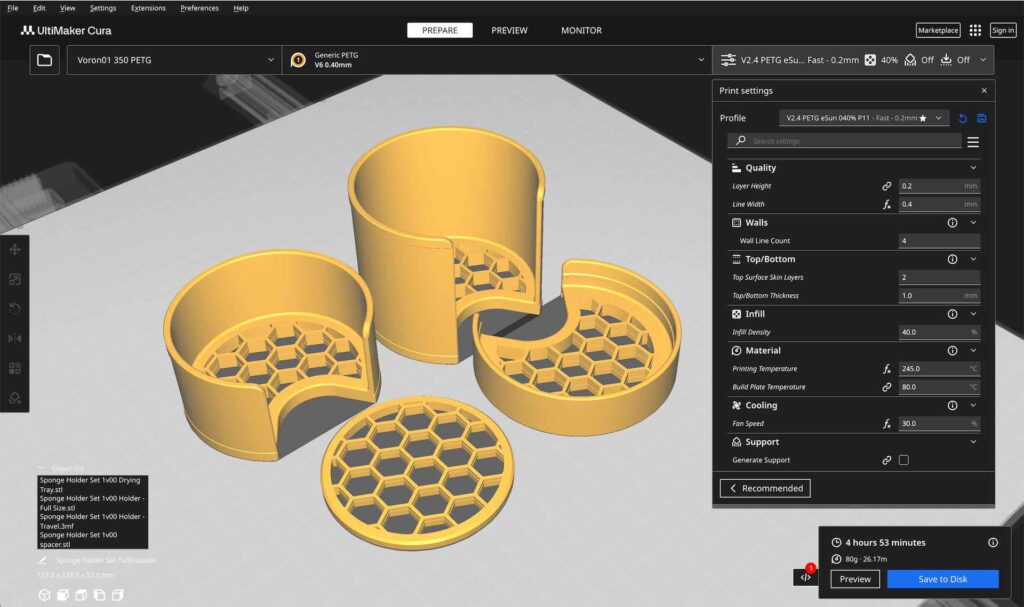Select the Scale tool
Screen dimensions: 1024x607
[15, 280]
